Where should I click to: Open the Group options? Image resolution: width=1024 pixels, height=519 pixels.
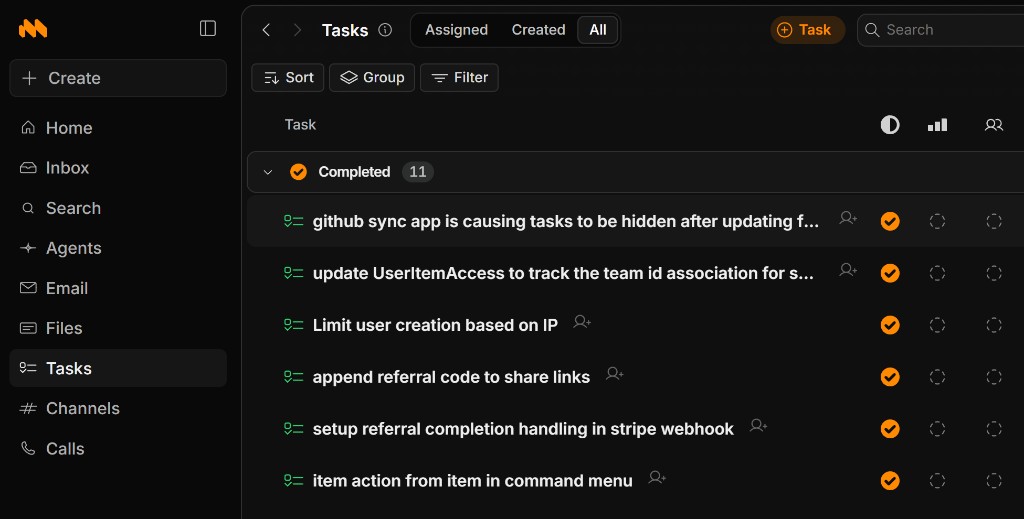point(372,78)
